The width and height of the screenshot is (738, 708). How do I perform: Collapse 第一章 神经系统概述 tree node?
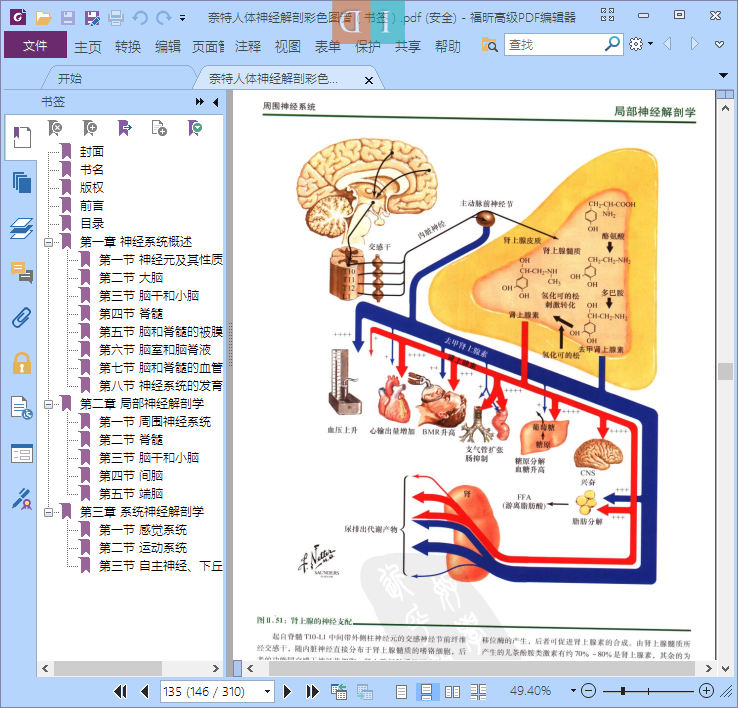click(48, 242)
